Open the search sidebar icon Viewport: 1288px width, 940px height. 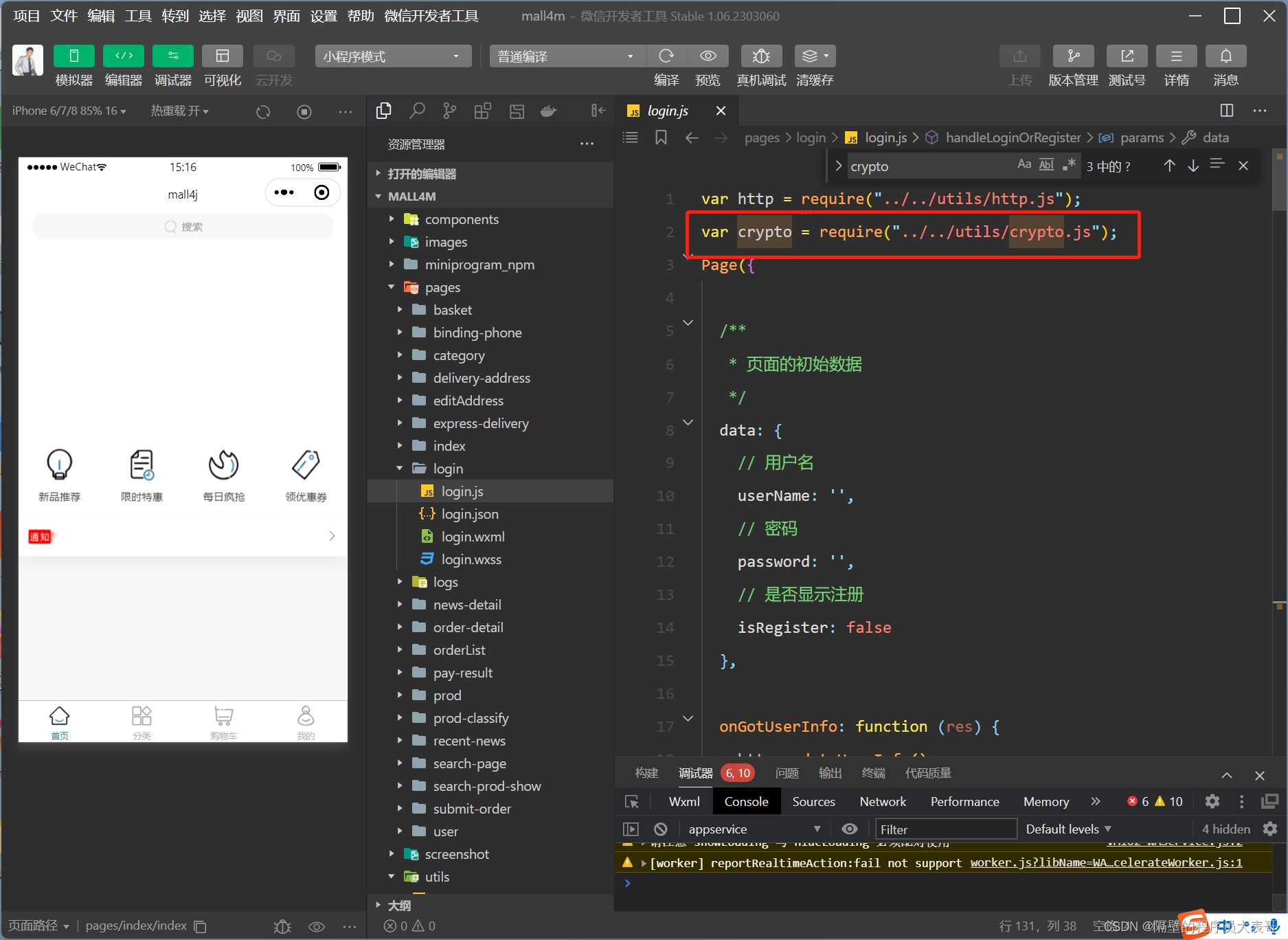(417, 111)
